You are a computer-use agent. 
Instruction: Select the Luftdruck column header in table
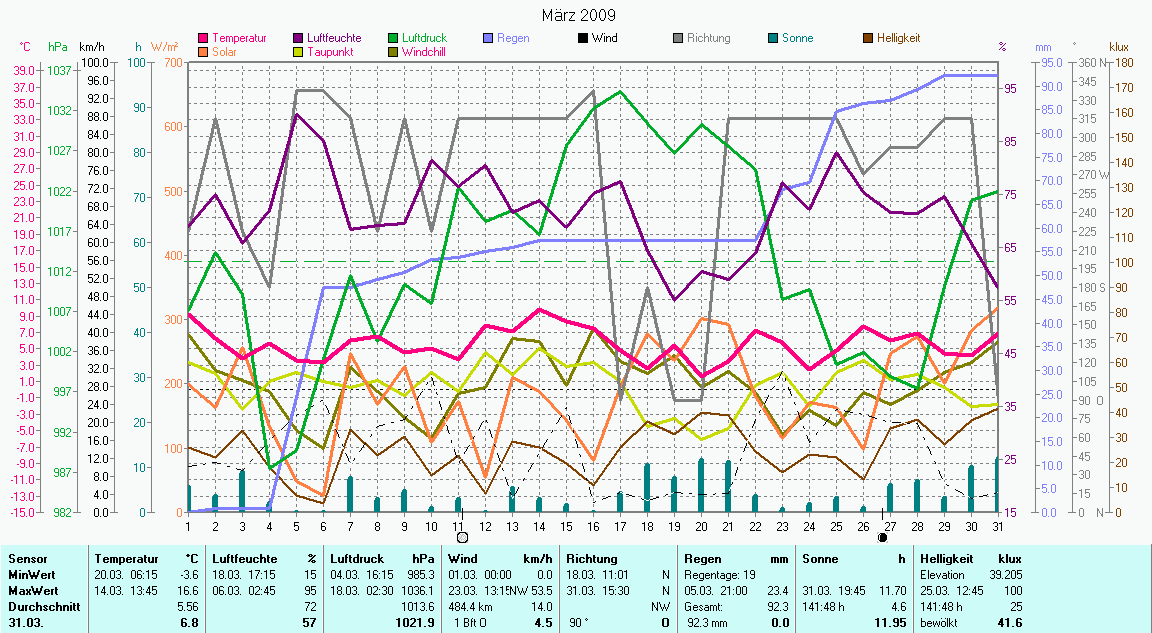(x=358, y=560)
